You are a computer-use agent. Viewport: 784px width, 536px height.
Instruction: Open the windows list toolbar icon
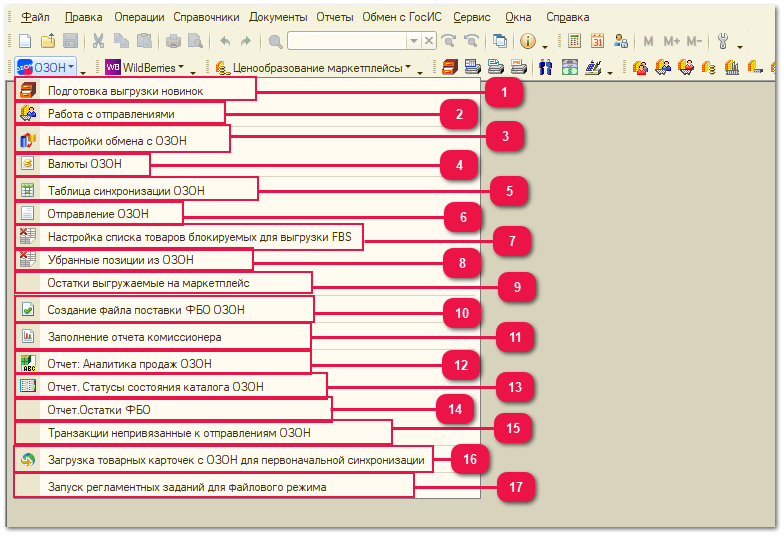click(x=500, y=42)
